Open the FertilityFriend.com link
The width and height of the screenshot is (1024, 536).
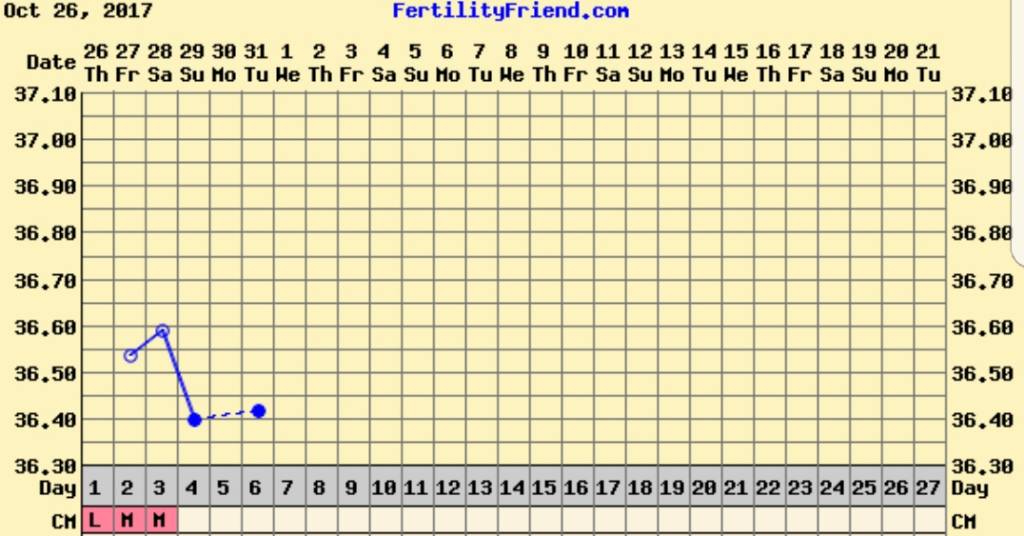510,12
